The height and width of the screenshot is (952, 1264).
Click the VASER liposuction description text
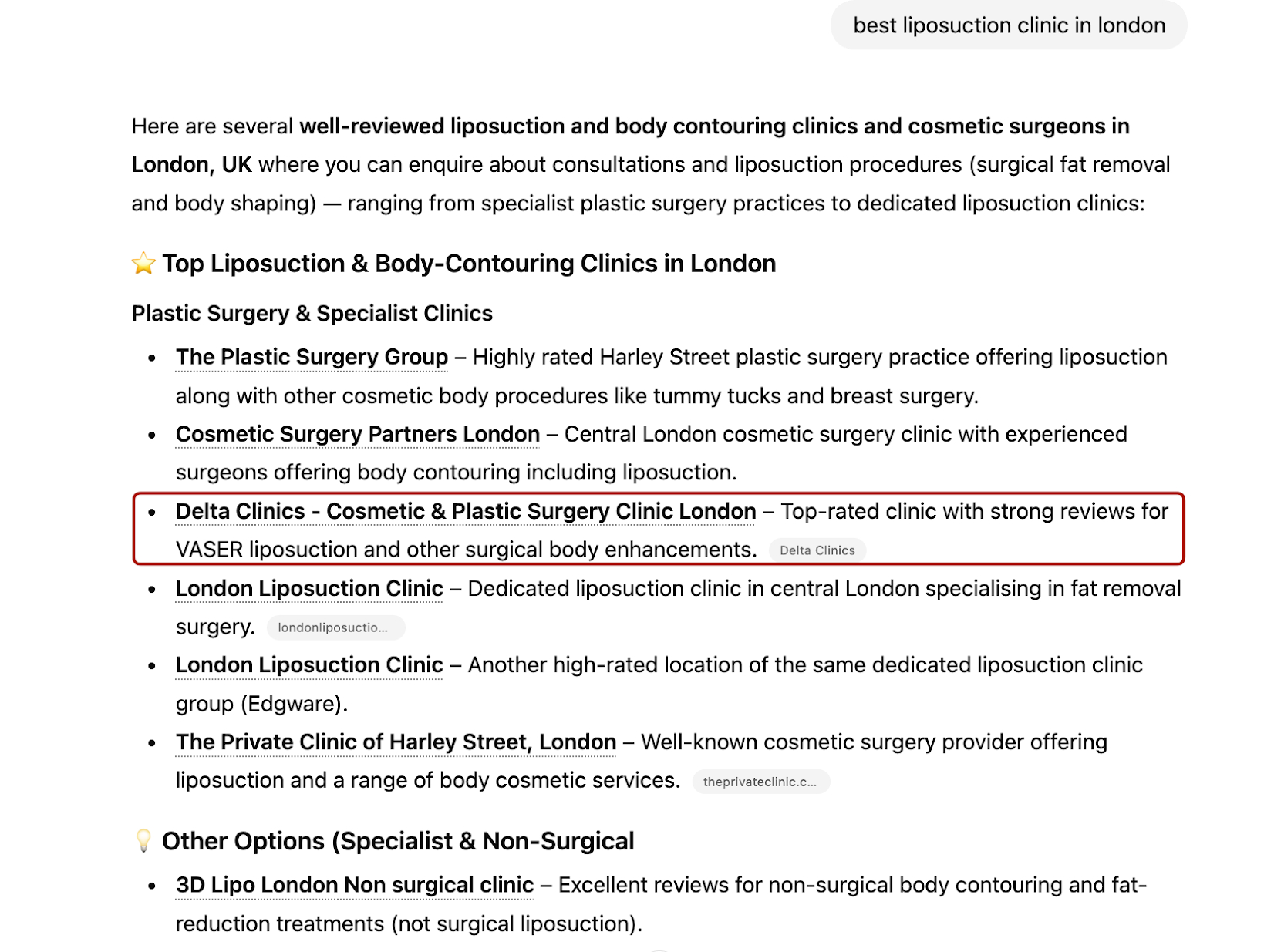466,550
